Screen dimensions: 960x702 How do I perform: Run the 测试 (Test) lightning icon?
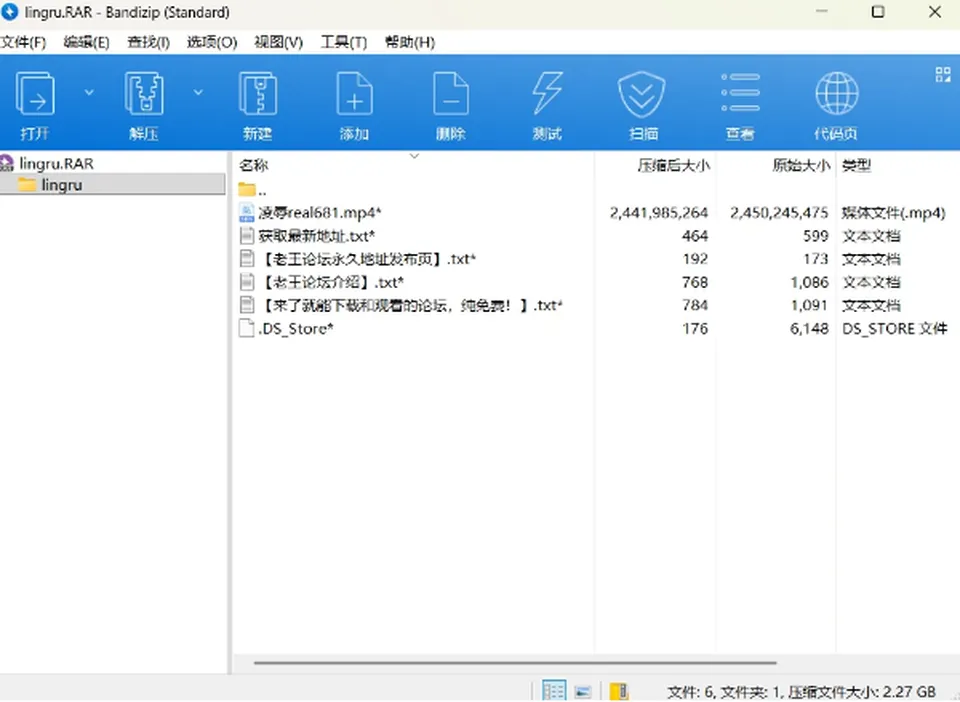[547, 94]
